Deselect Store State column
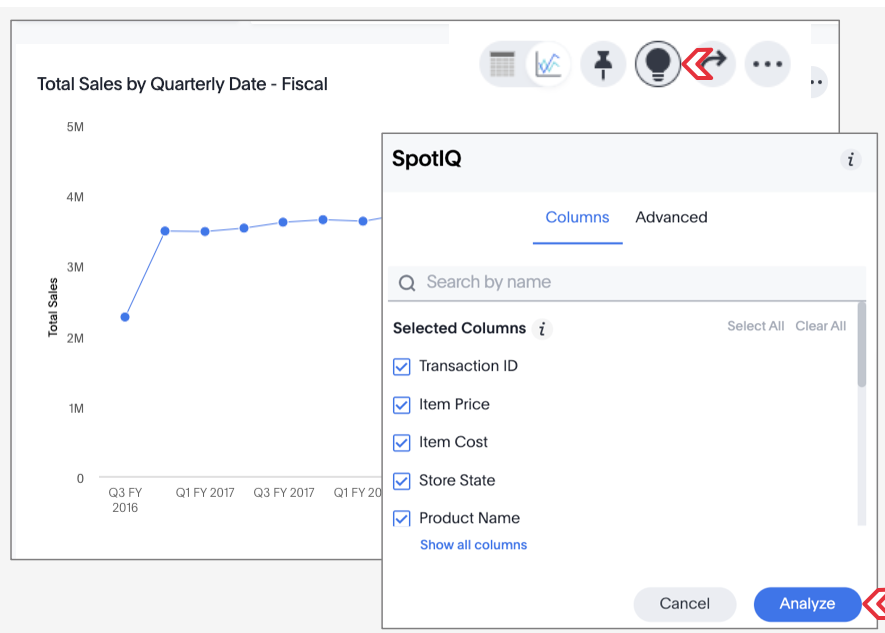The width and height of the screenshot is (885, 633). (402, 481)
